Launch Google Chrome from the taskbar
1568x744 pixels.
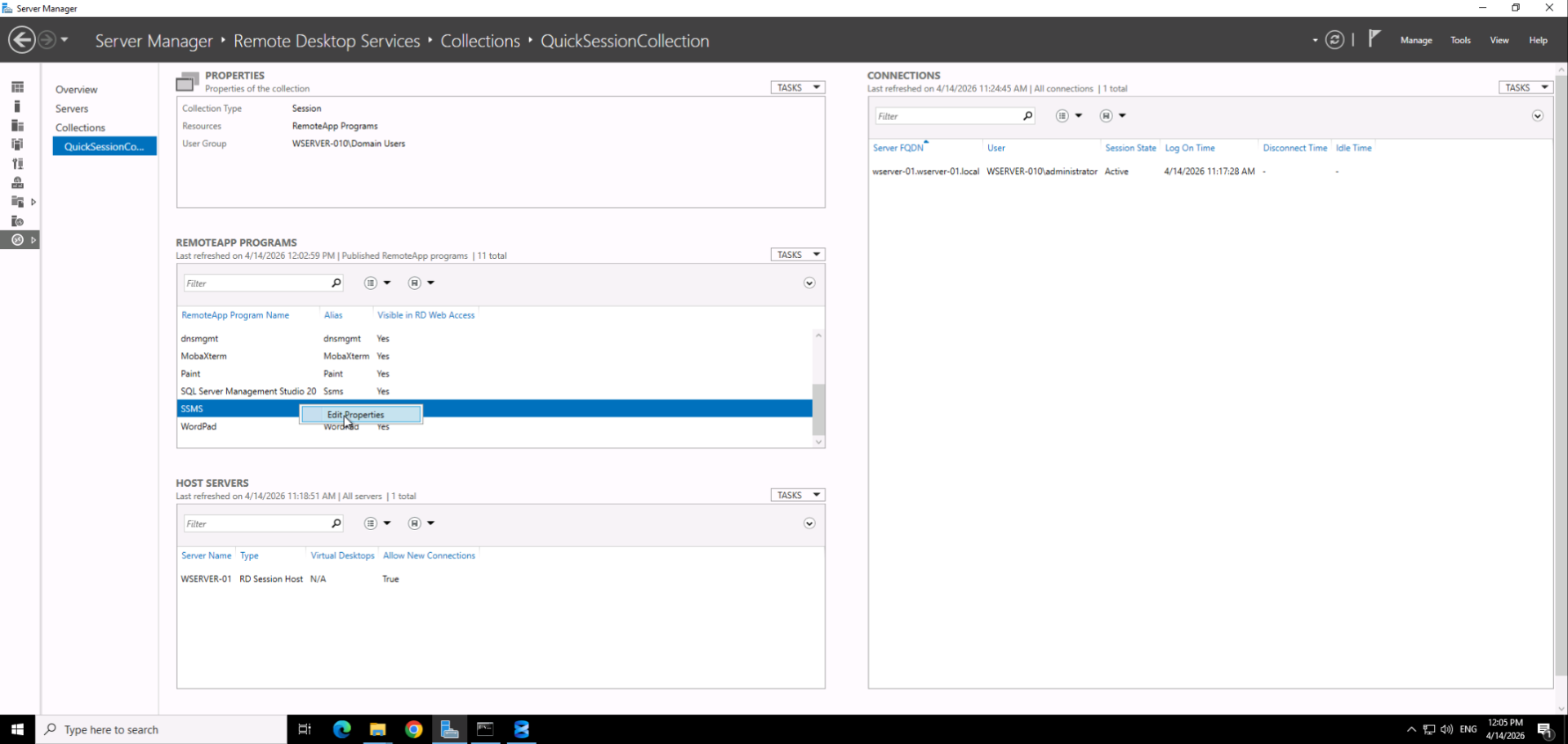pyautogui.click(x=414, y=729)
